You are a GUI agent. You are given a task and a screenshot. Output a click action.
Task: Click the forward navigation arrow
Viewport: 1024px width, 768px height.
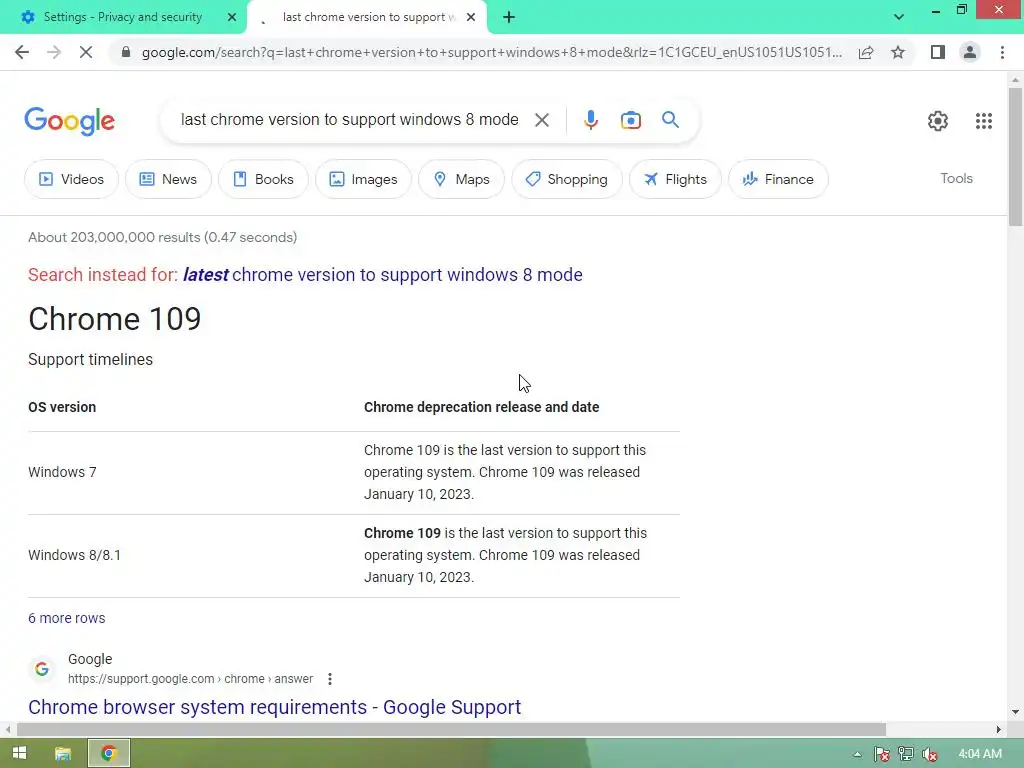click(54, 52)
